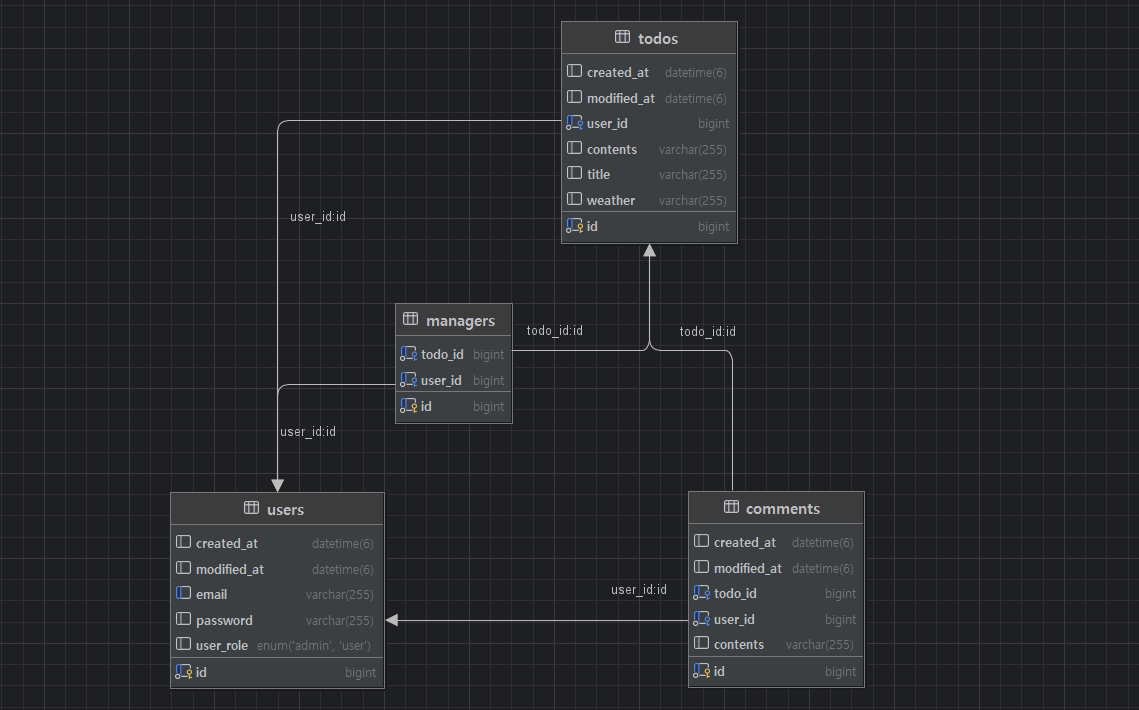This screenshot has width=1139, height=710.
Task: Select the user_id column name in todos
Action: tap(607, 124)
